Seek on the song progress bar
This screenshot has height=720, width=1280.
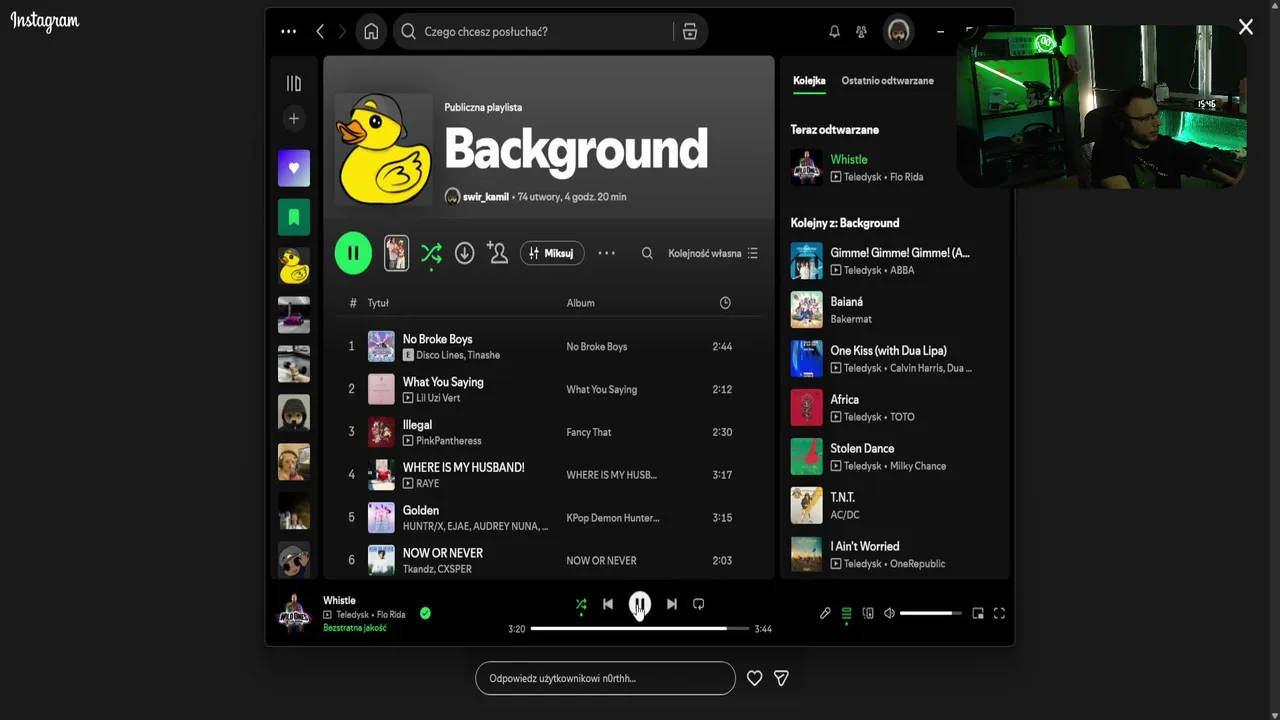coord(639,629)
